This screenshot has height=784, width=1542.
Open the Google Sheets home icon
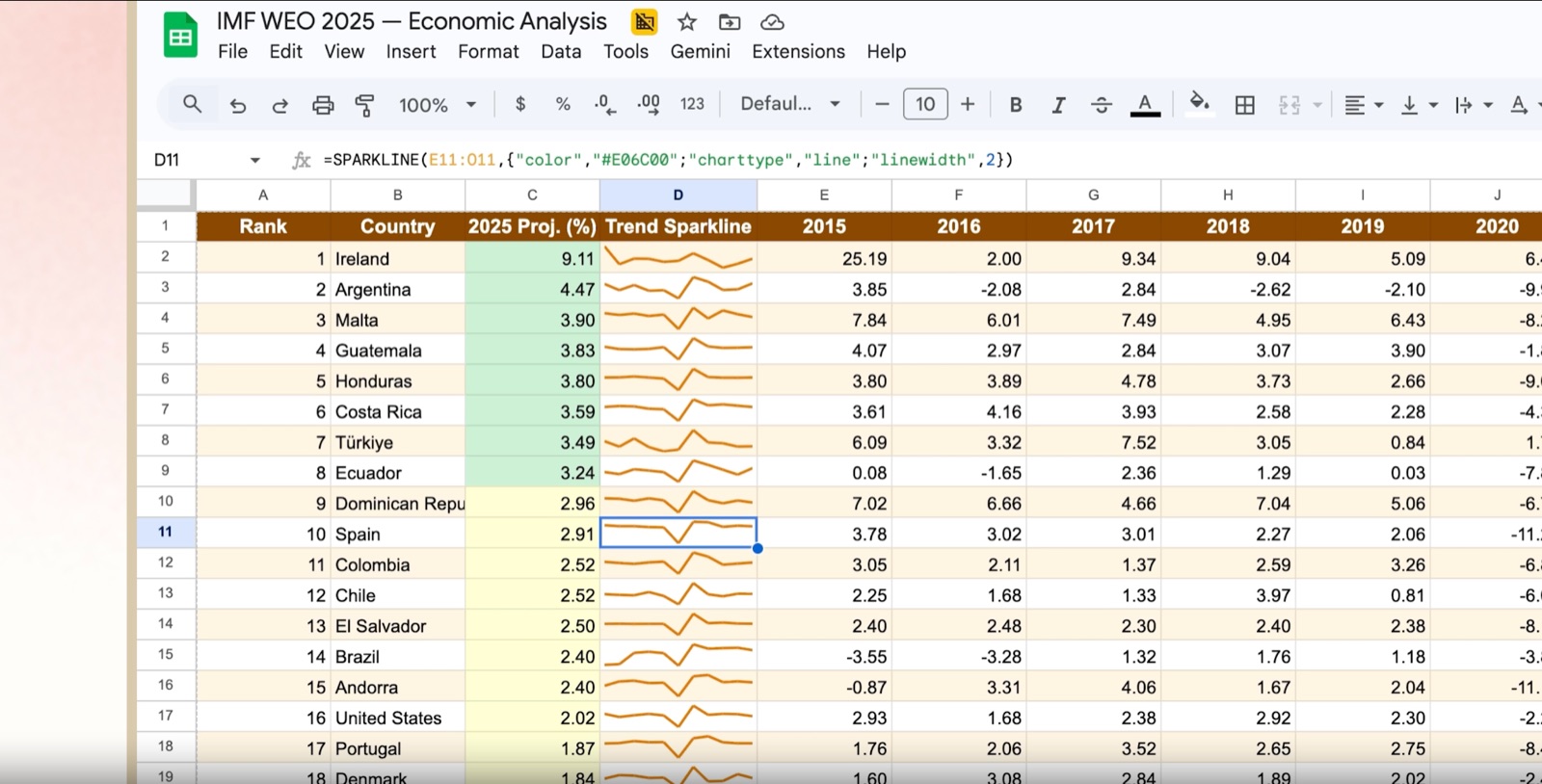coord(180,36)
